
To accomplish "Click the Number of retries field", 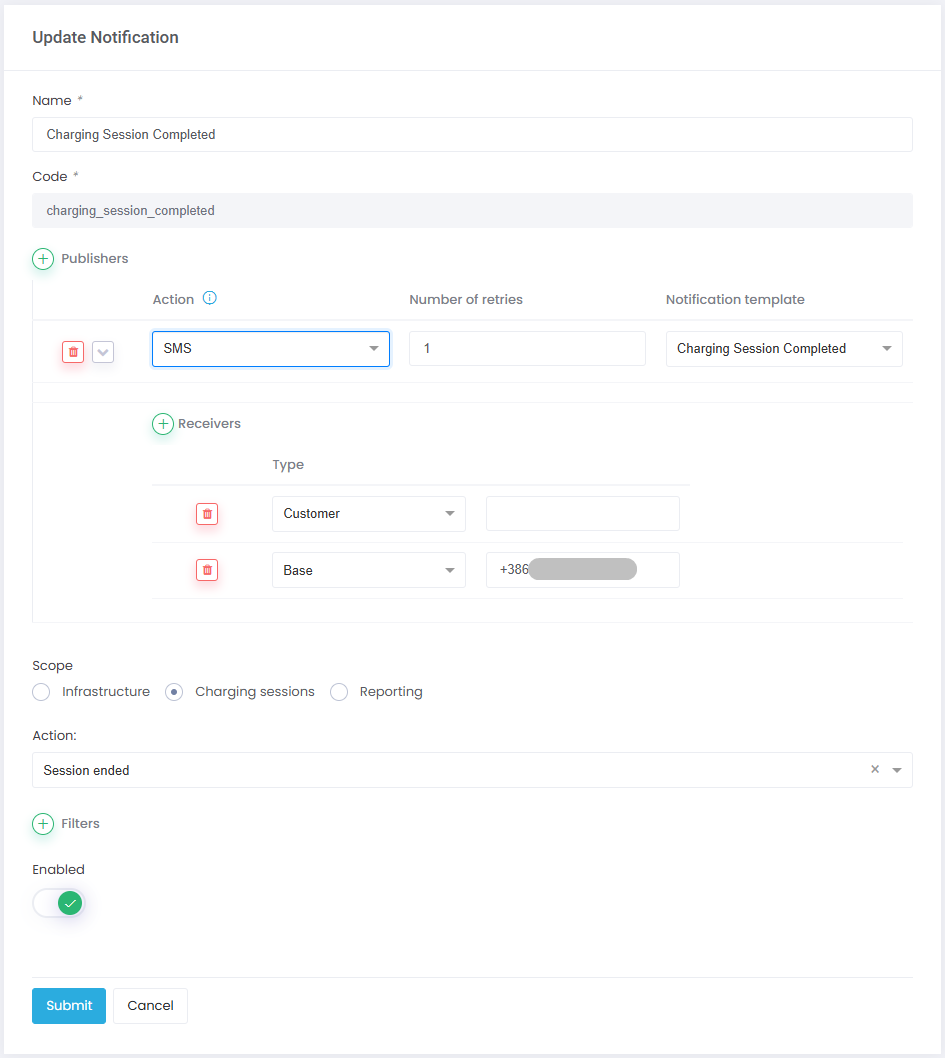I will point(527,349).
